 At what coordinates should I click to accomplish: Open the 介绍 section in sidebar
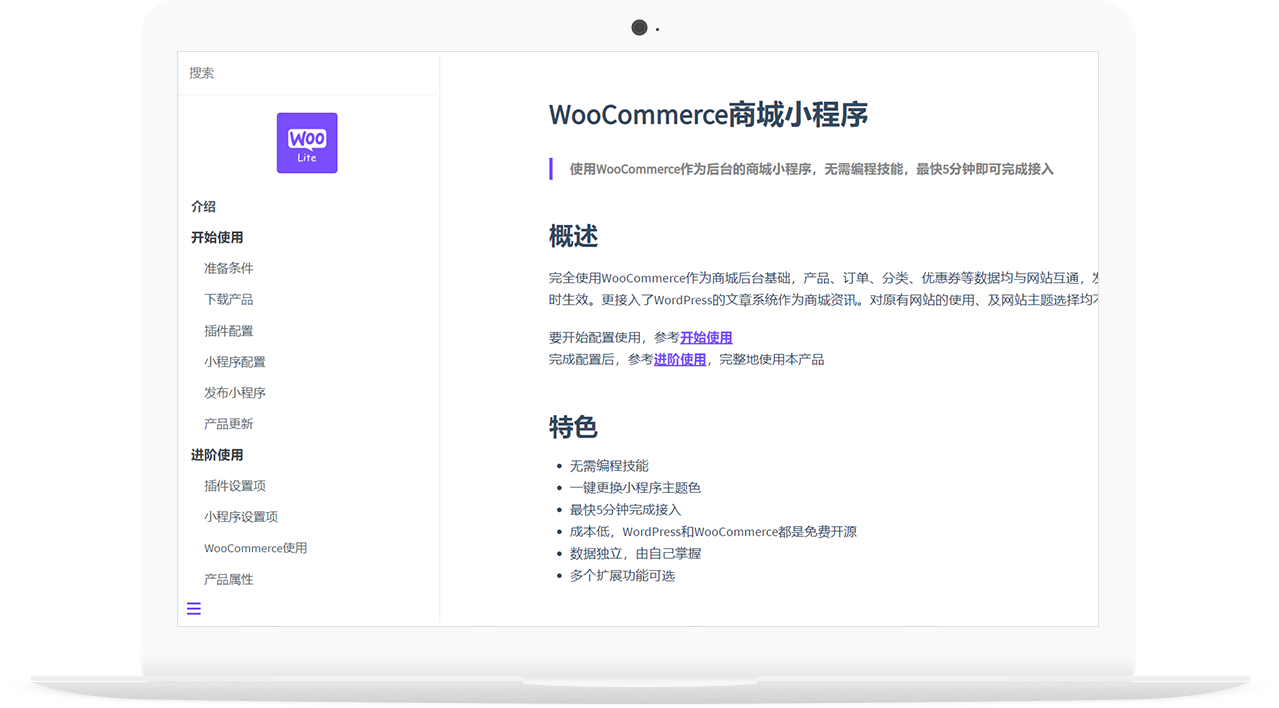coord(202,206)
